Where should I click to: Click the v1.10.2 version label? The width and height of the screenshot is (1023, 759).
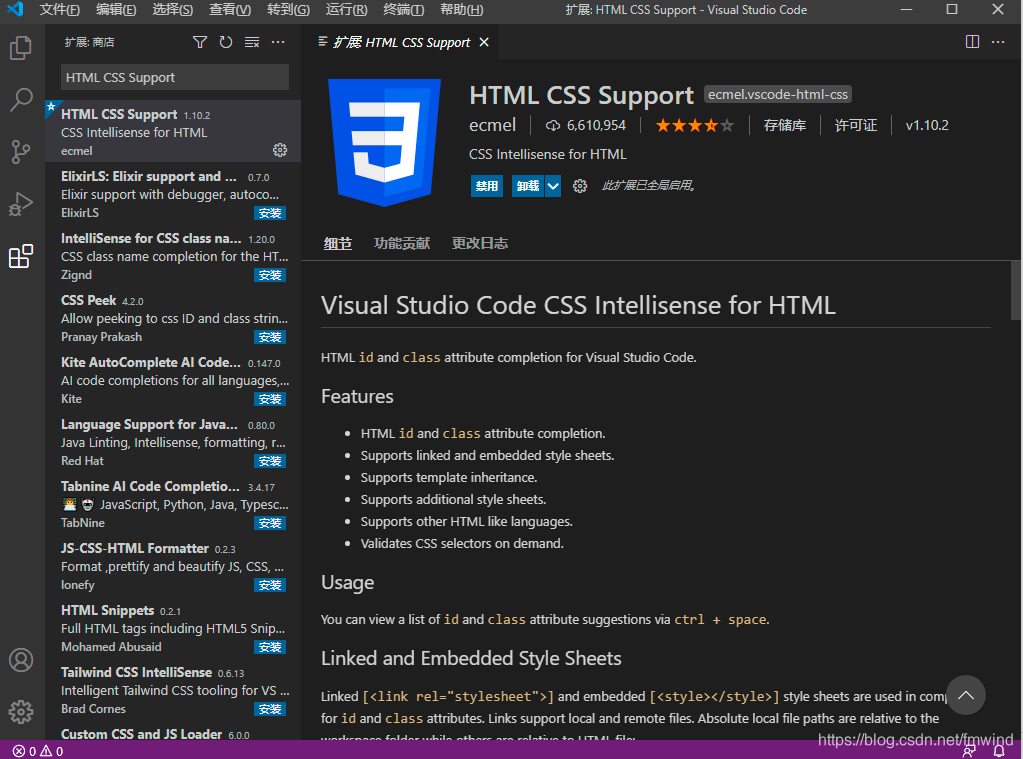pos(927,125)
